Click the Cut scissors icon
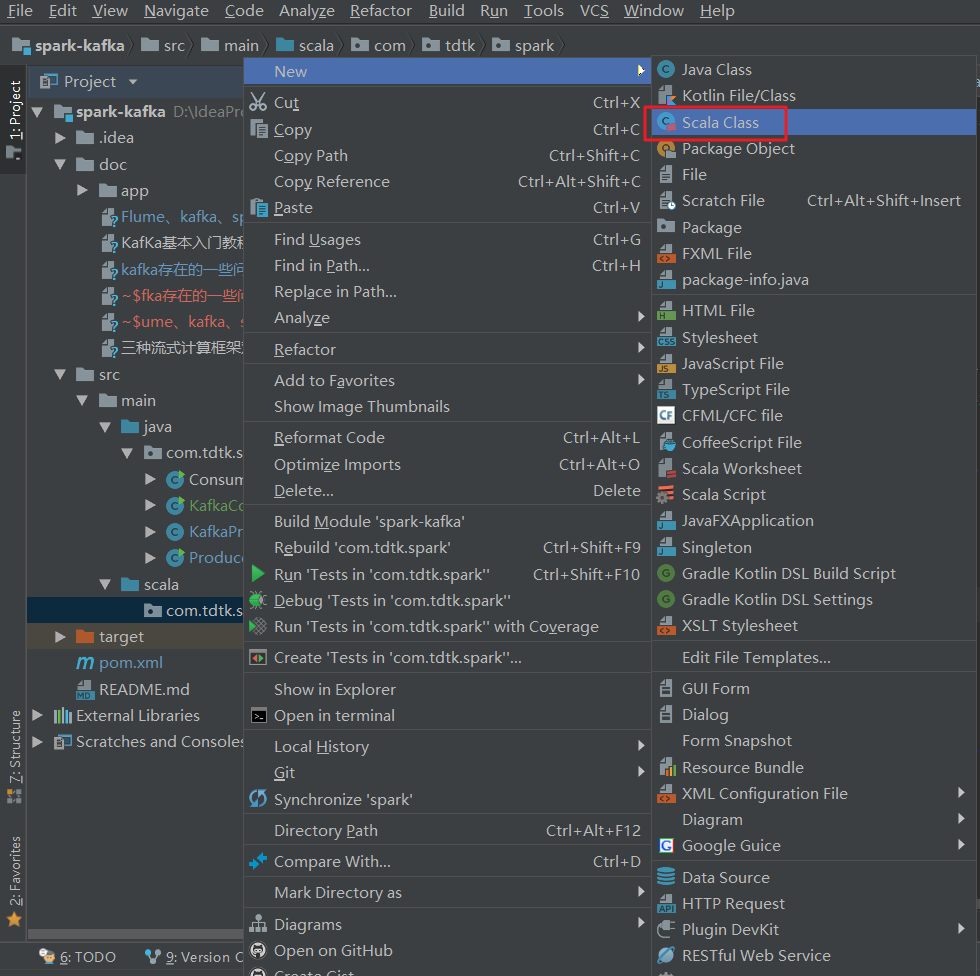Image resolution: width=980 pixels, height=976 pixels. pos(258,102)
